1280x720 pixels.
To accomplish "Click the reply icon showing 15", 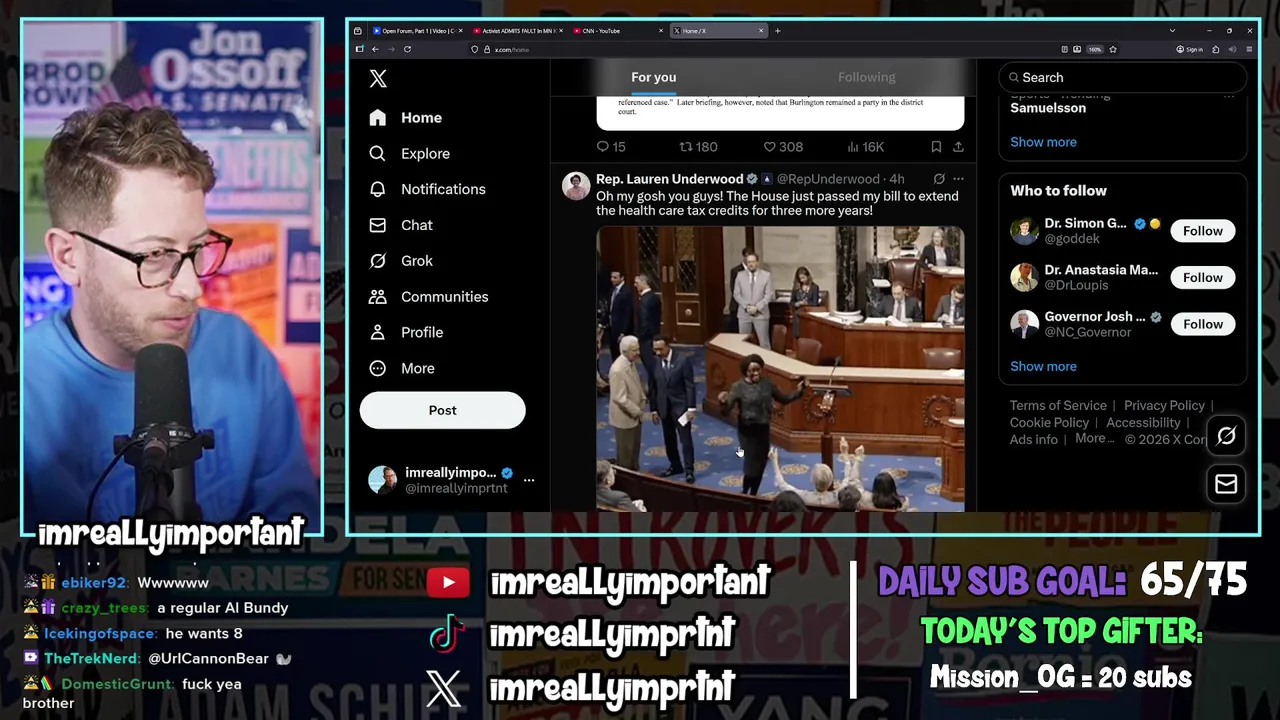I will pos(610,147).
